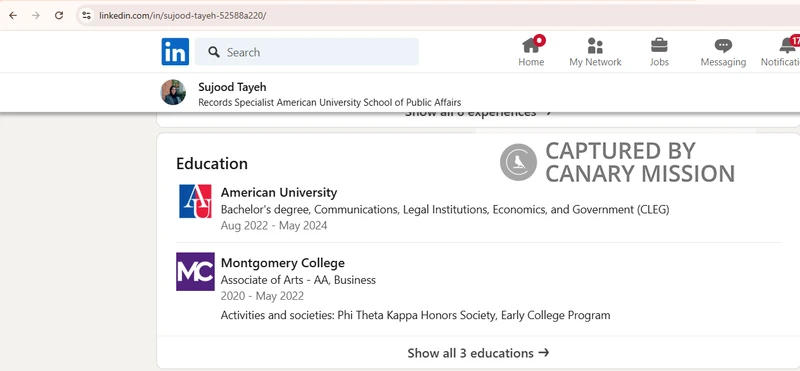Viewport: 800px width, 371px height.
Task: Click the "2020 - May 2022" dates
Action: point(262,296)
